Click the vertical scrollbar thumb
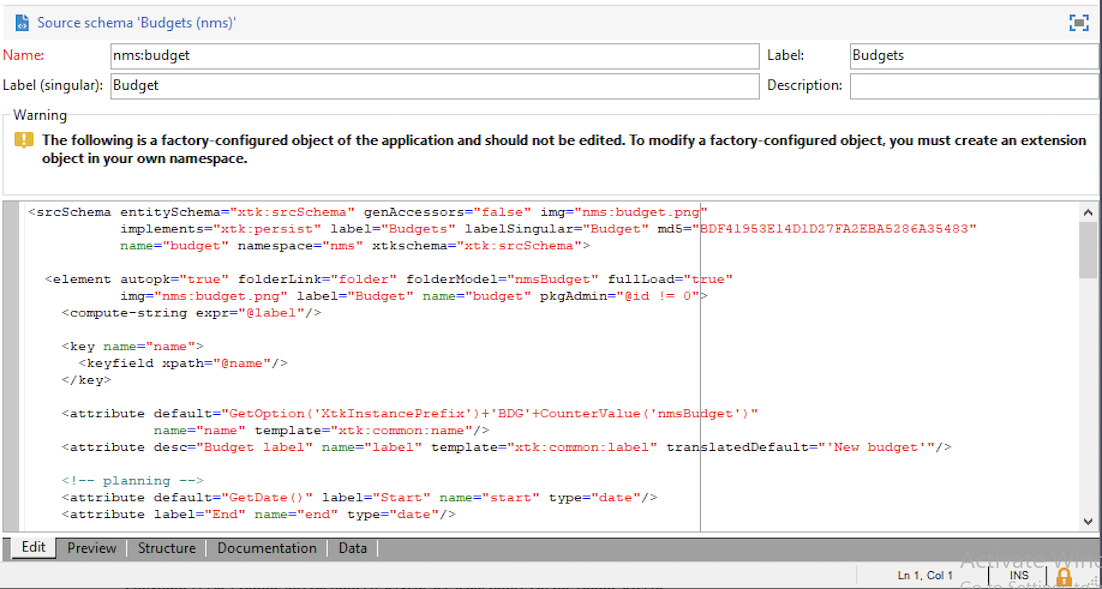Screen dimensions: 1102x589 point(1088,251)
